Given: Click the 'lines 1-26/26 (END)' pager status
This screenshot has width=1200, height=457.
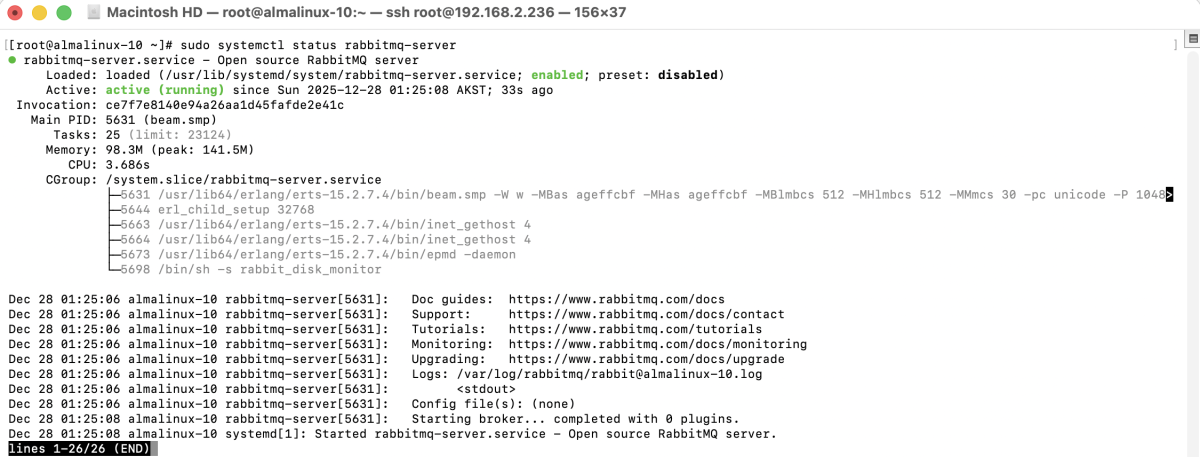Looking at the screenshot, I should click(79, 449).
